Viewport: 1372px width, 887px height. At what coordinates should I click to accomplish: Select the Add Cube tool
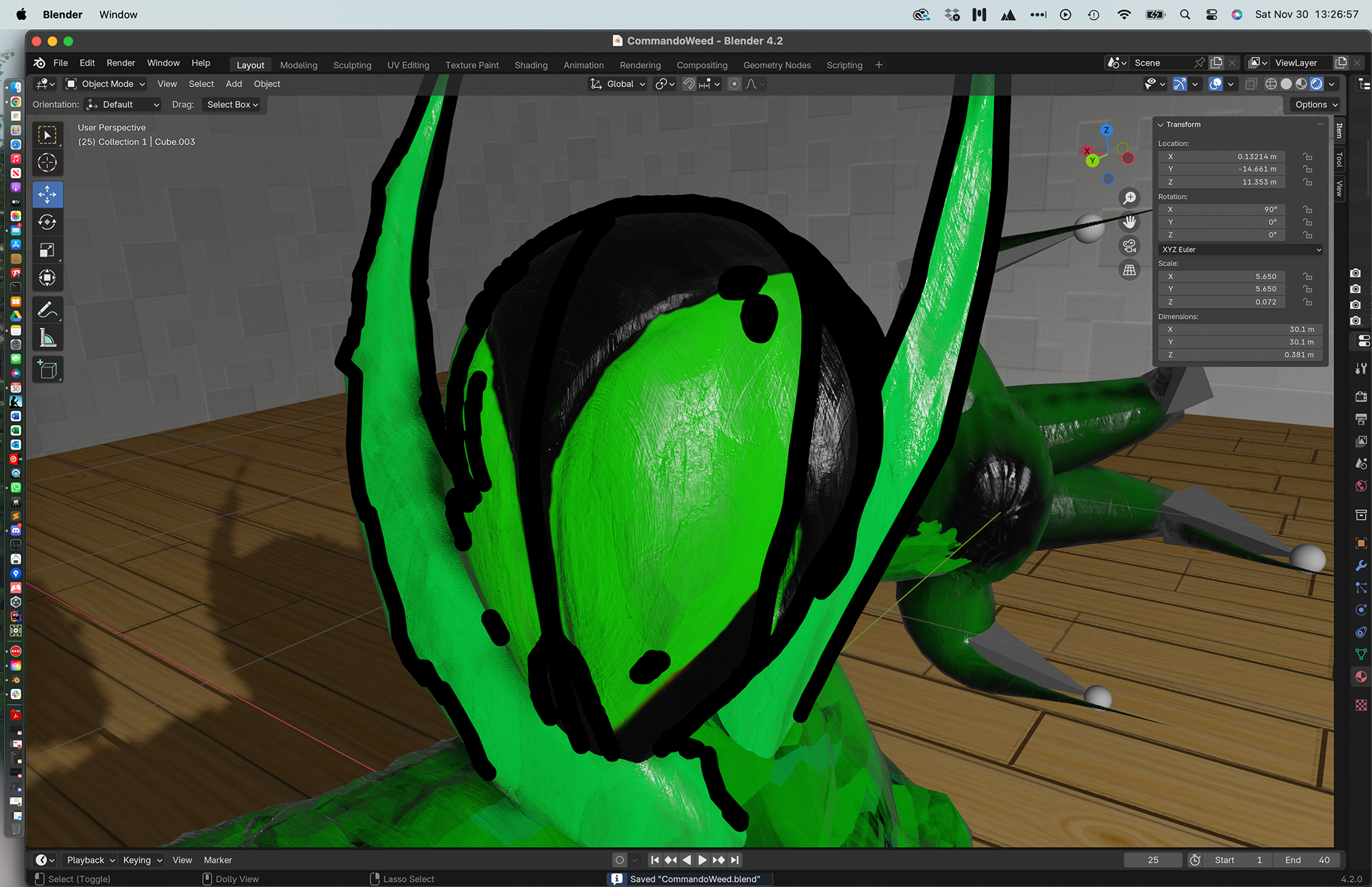tap(47, 370)
